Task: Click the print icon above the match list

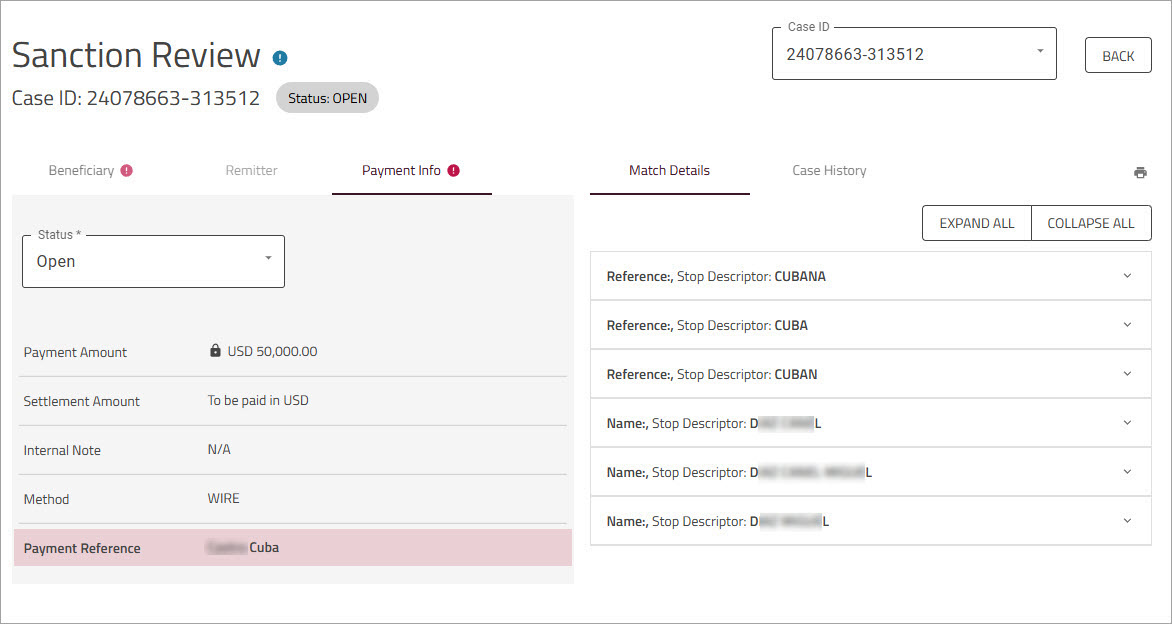Action: click(1140, 172)
